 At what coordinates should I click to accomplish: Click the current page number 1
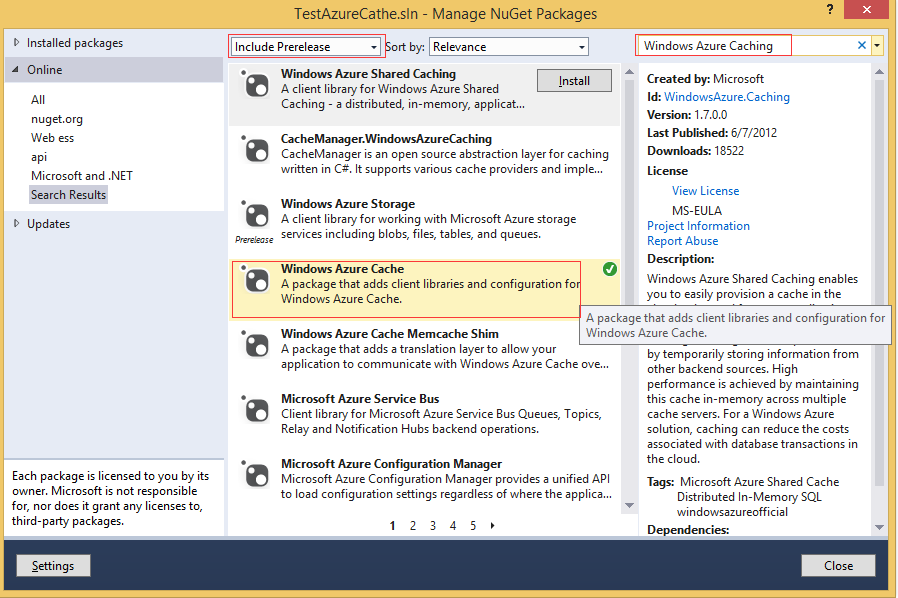tap(392, 525)
